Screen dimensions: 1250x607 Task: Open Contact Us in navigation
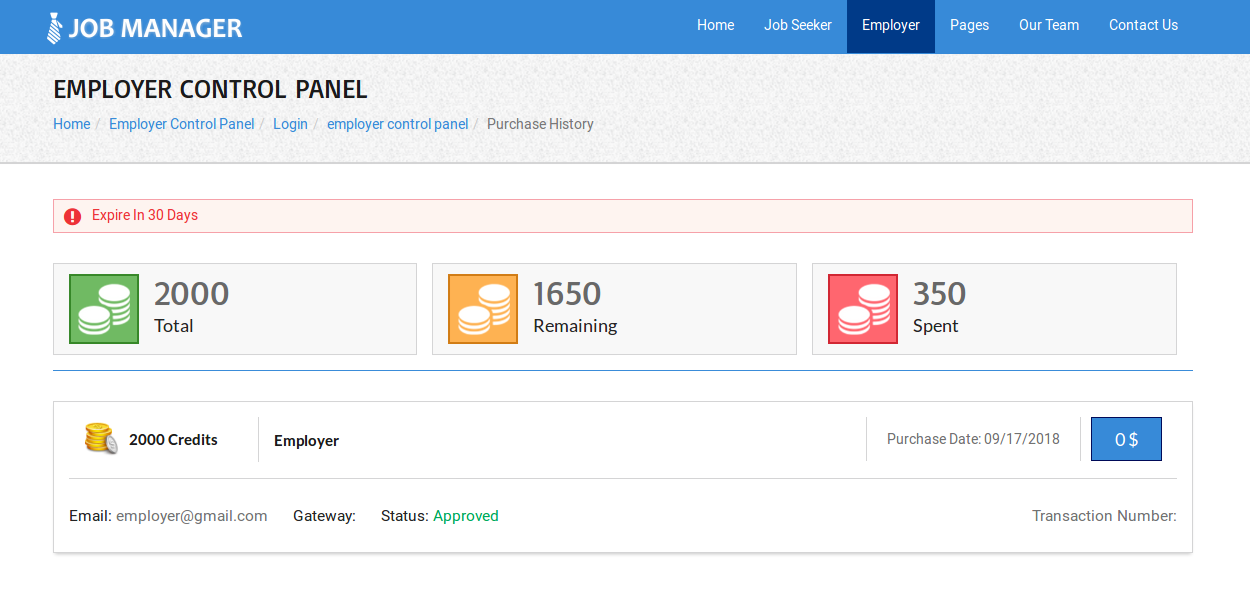click(x=1144, y=25)
